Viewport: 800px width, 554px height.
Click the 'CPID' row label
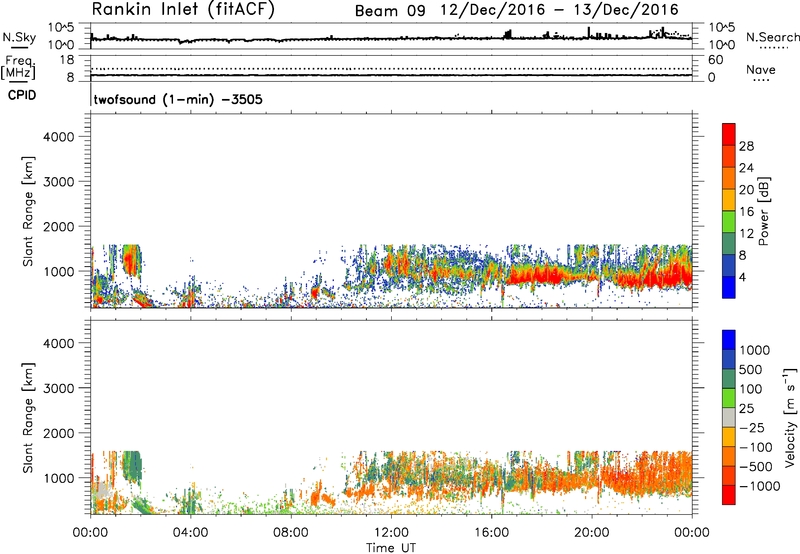pyautogui.click(x=22, y=95)
